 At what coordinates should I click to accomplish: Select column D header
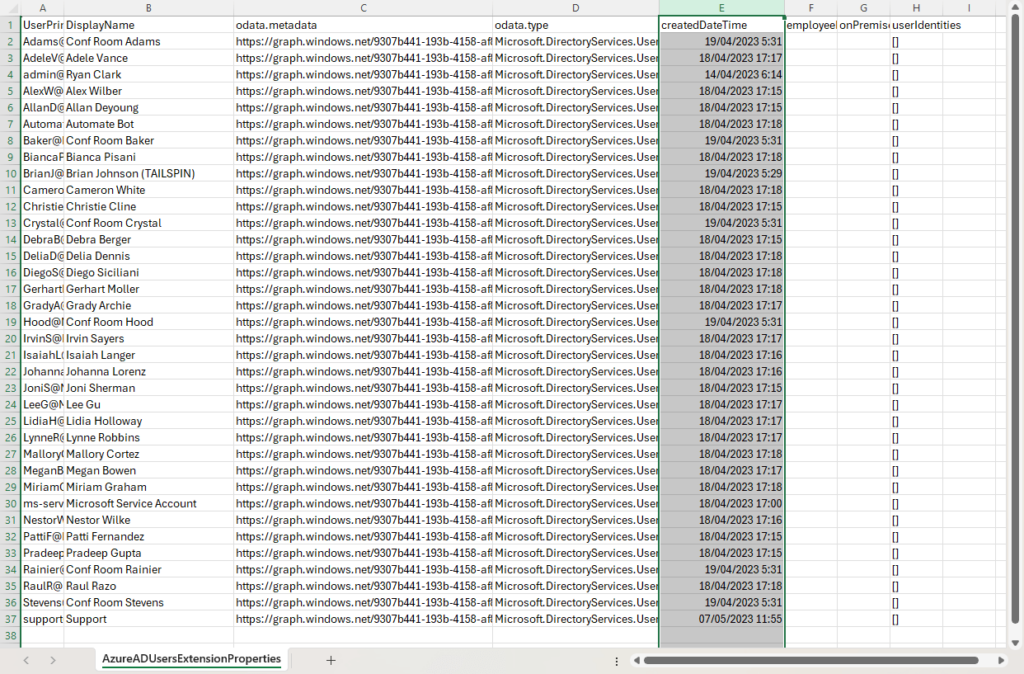coord(575,8)
